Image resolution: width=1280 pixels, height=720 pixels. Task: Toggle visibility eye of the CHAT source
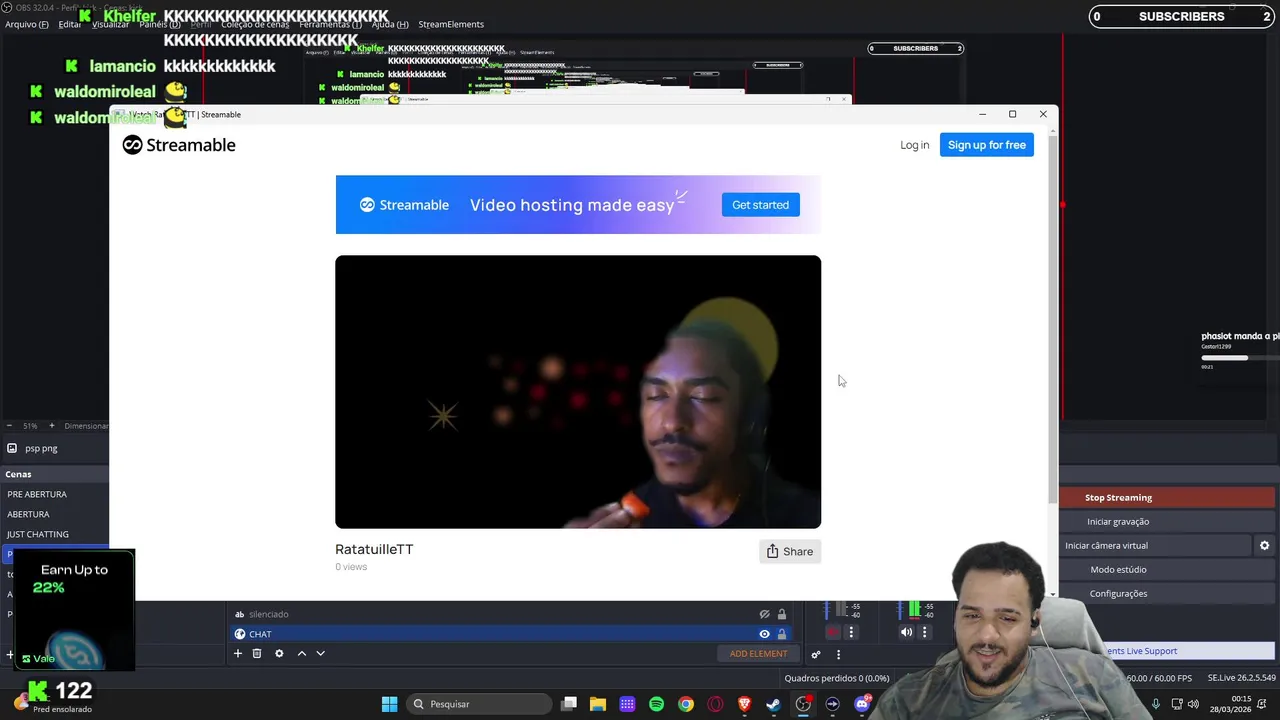click(x=764, y=634)
